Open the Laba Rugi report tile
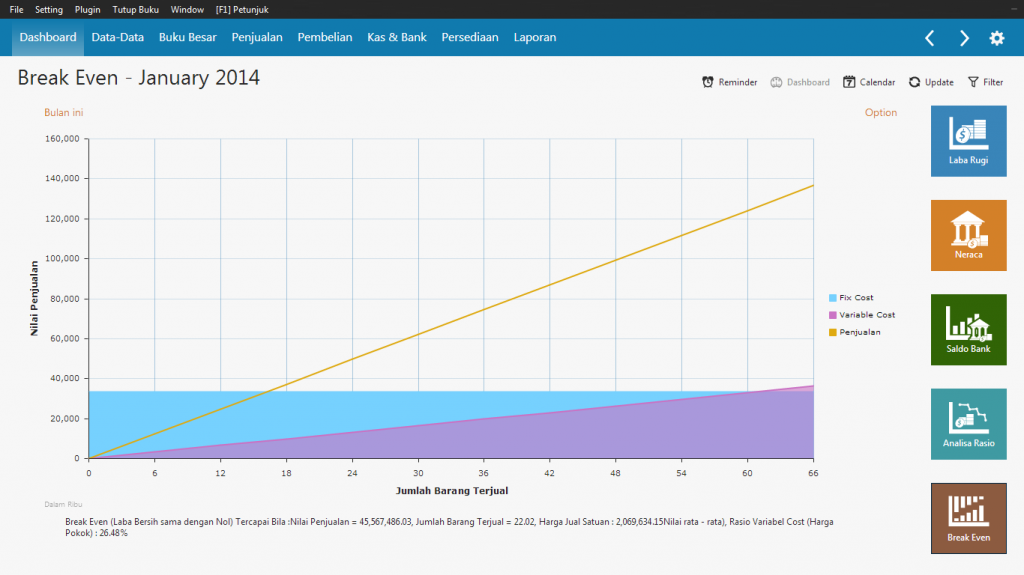The width and height of the screenshot is (1024, 575). coord(968,141)
